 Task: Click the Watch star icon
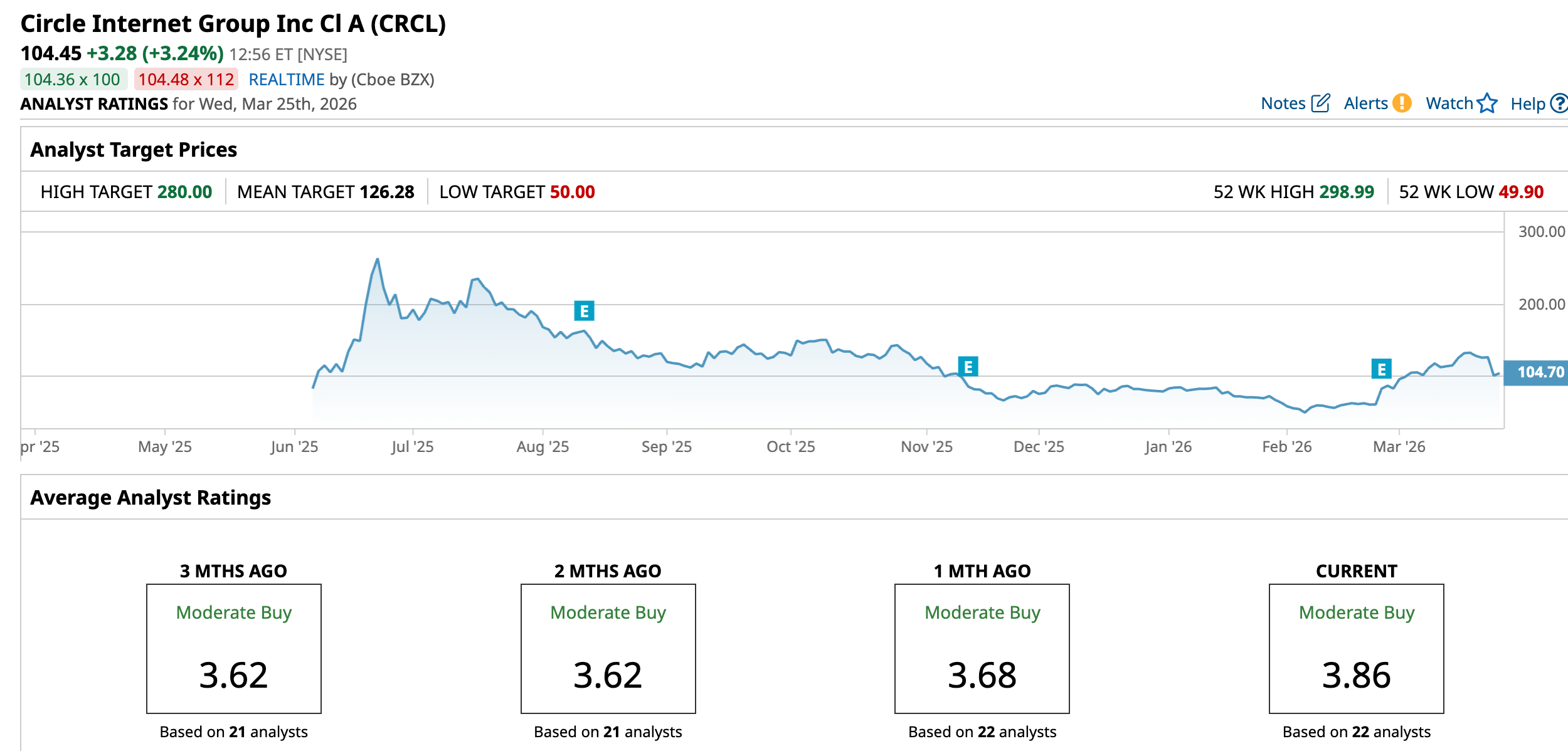(x=1487, y=103)
